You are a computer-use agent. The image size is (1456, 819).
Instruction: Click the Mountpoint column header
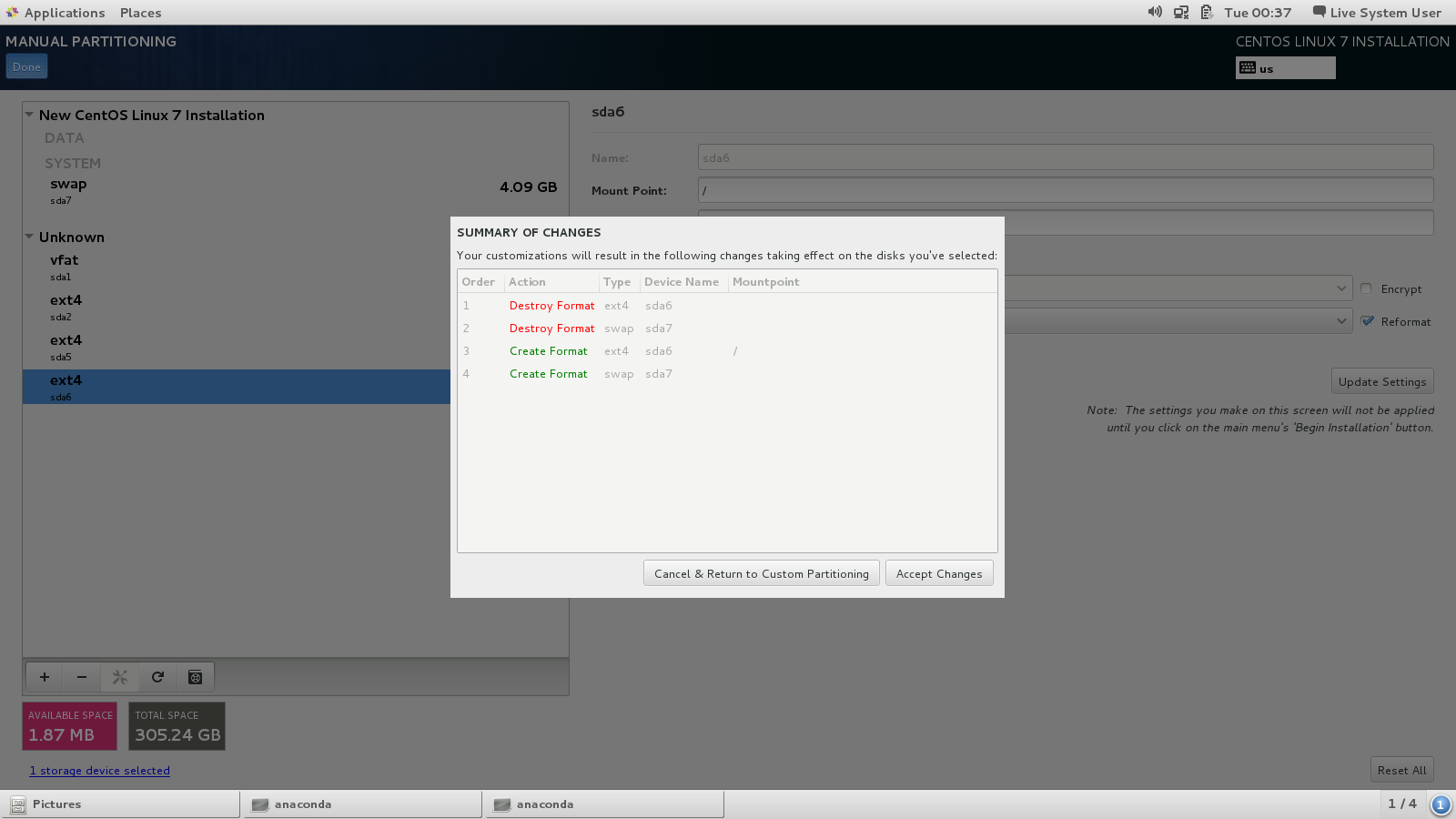click(862, 282)
